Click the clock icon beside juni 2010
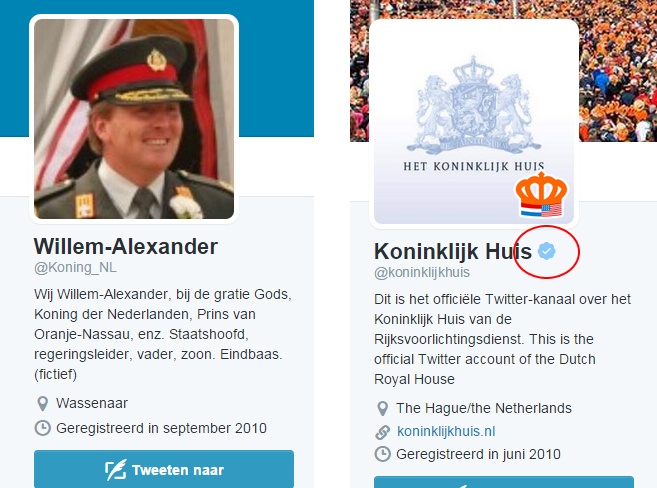 [x=383, y=454]
